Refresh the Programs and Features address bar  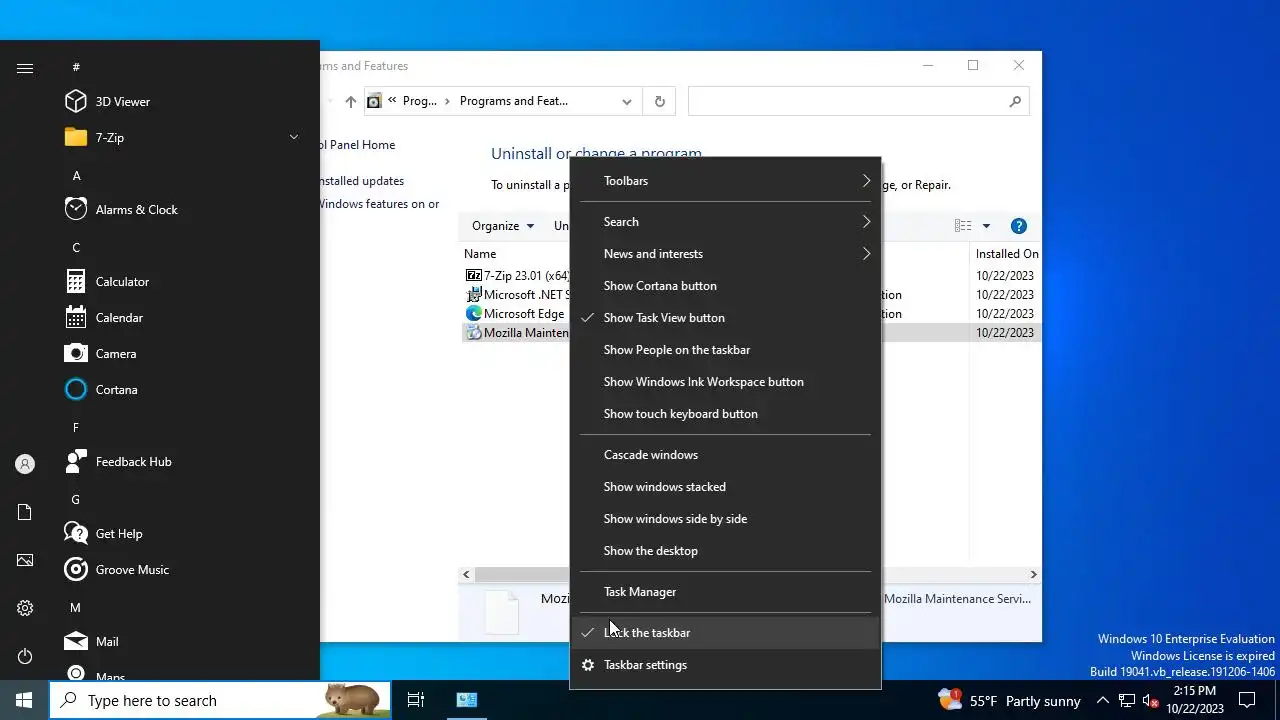(659, 101)
